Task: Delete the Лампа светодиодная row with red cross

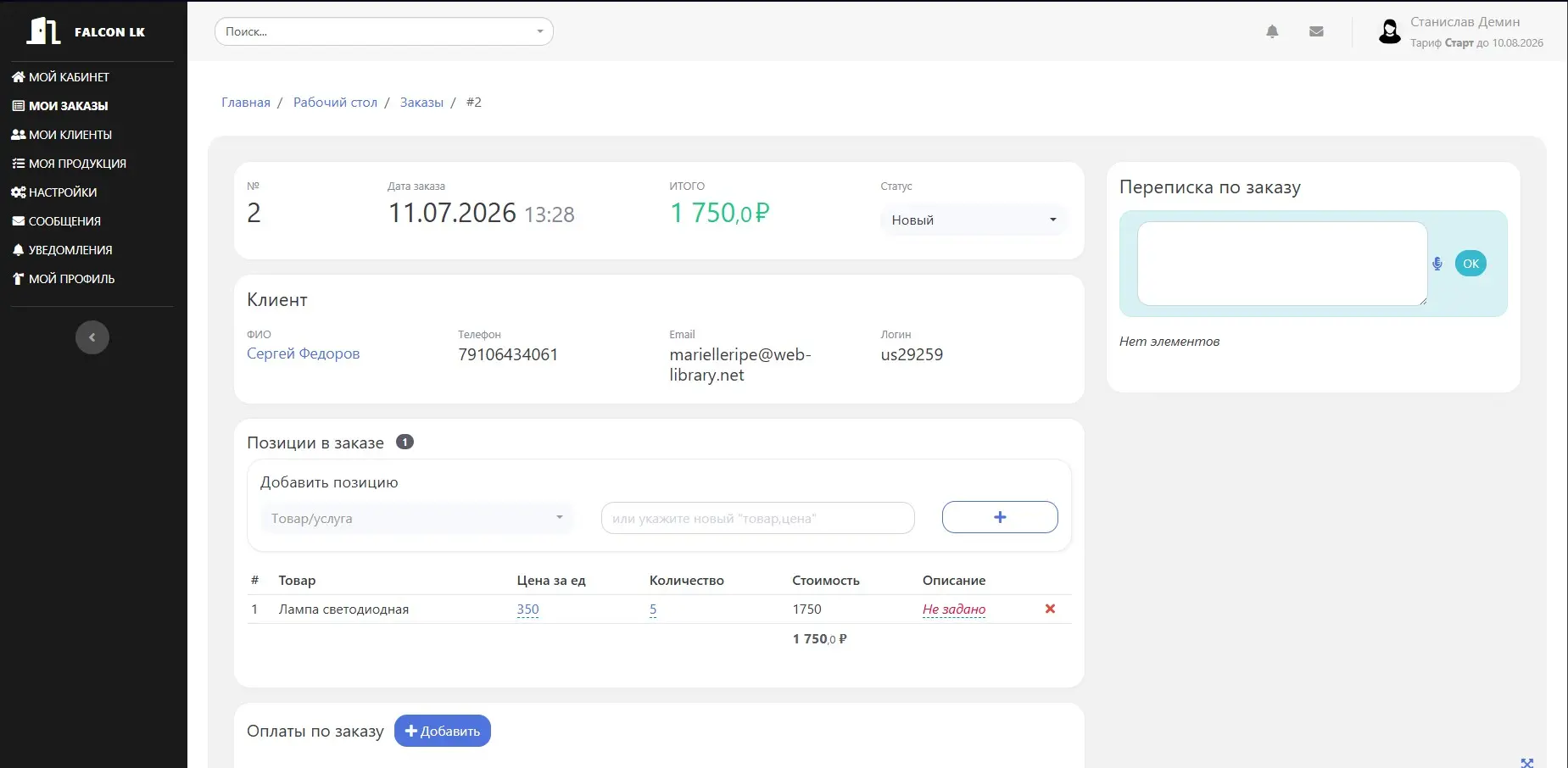Action: click(1050, 609)
